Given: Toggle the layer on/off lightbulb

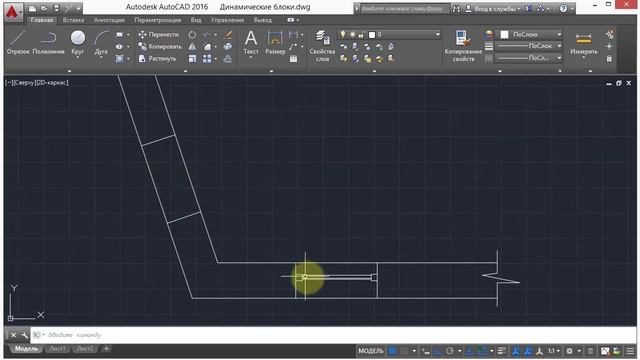Looking at the screenshot, I should coord(343,35).
